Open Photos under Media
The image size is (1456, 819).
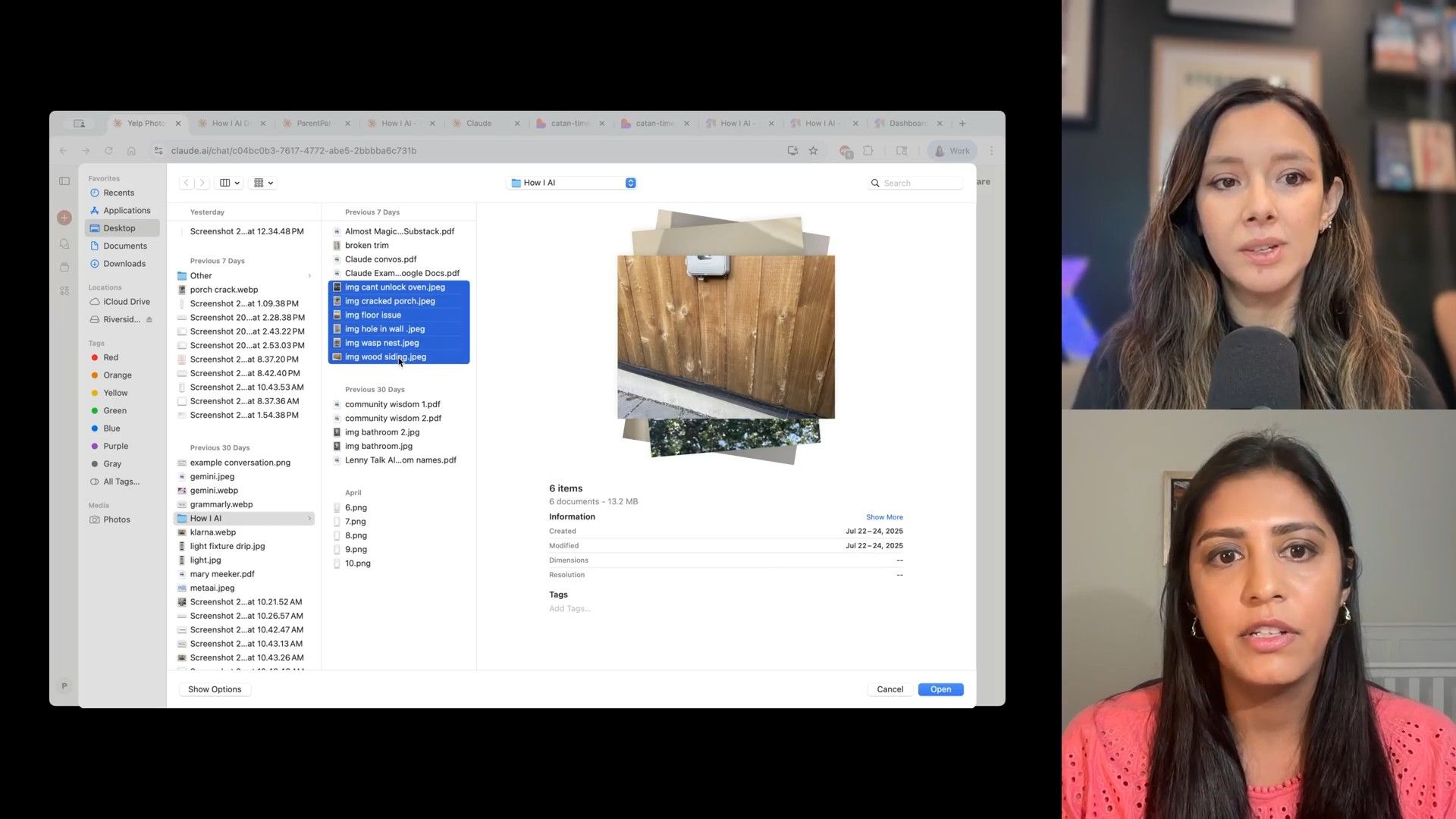[x=117, y=519]
